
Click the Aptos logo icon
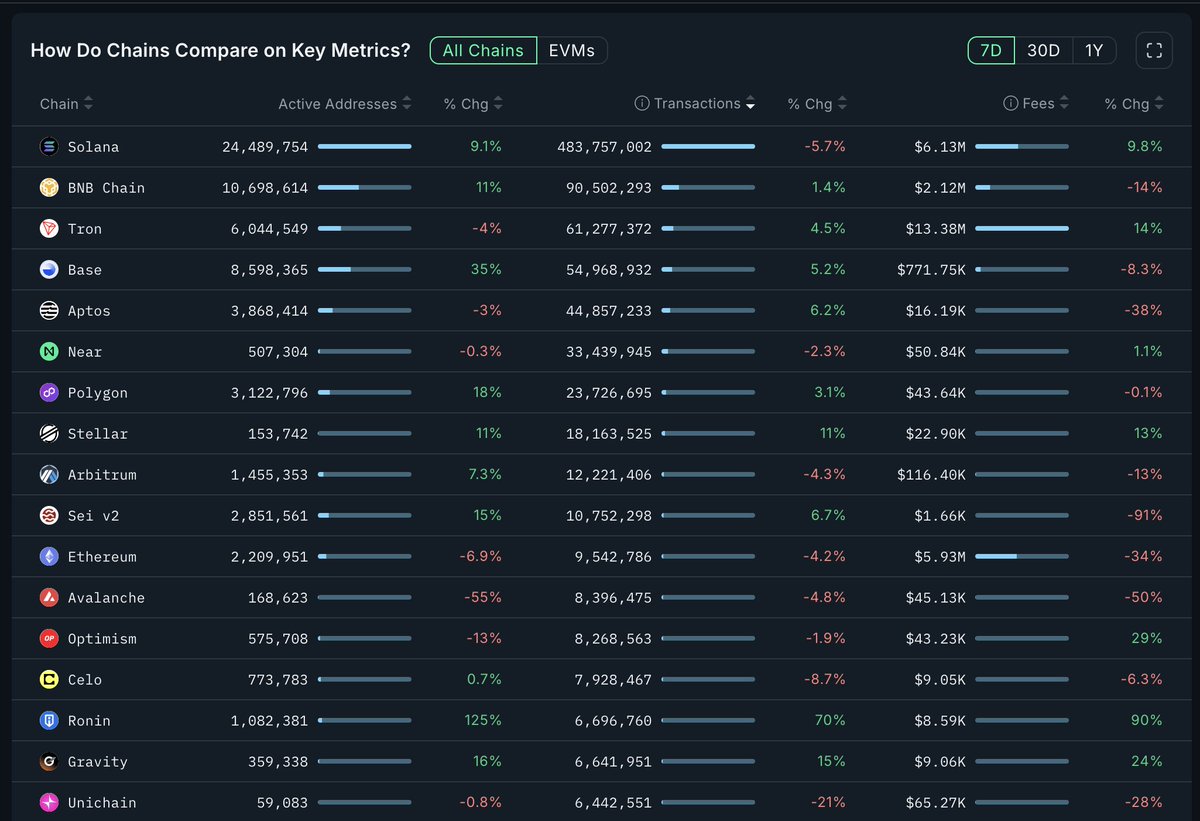coord(49,310)
